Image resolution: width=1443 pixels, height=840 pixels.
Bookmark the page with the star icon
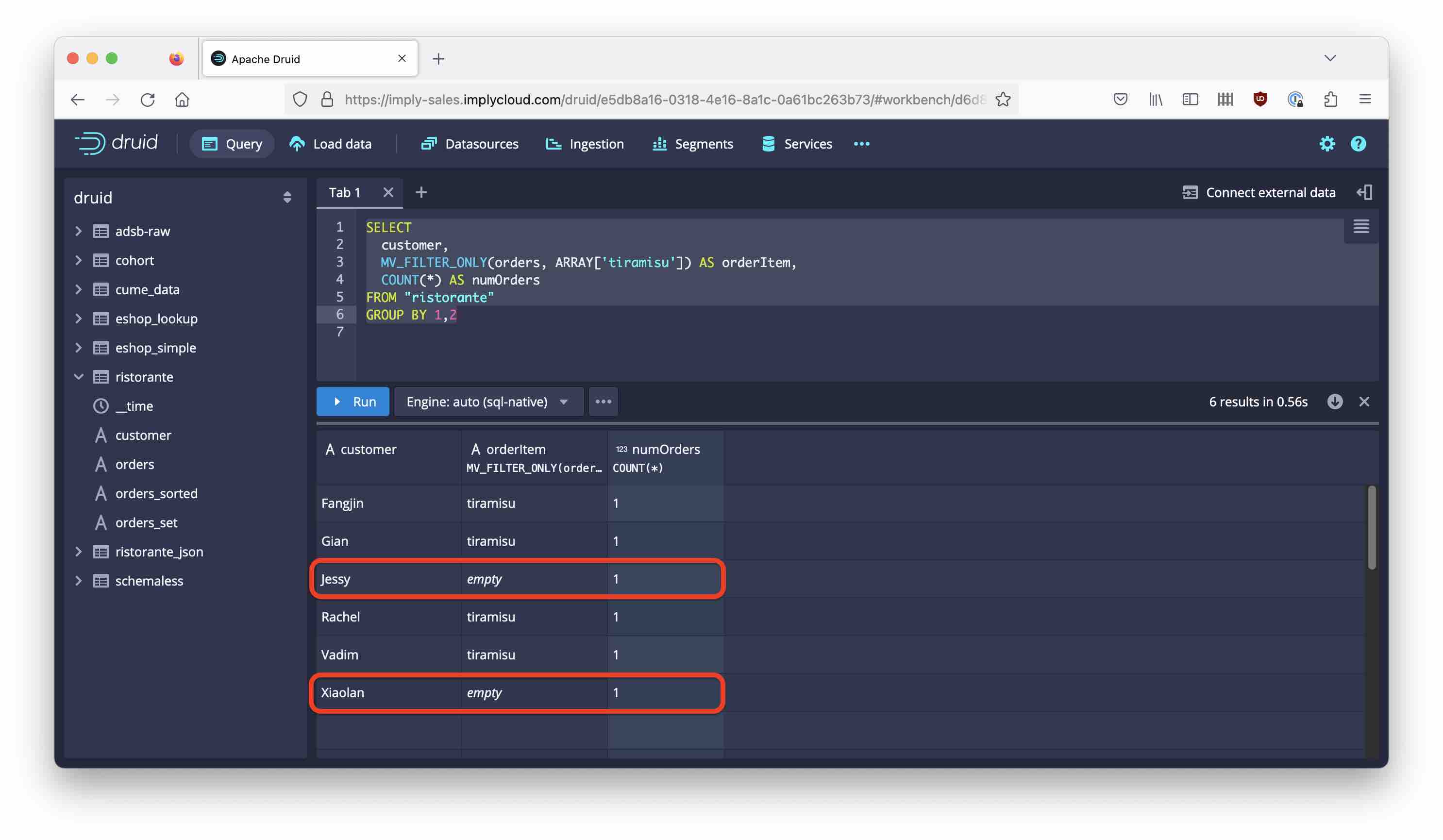(1003, 100)
